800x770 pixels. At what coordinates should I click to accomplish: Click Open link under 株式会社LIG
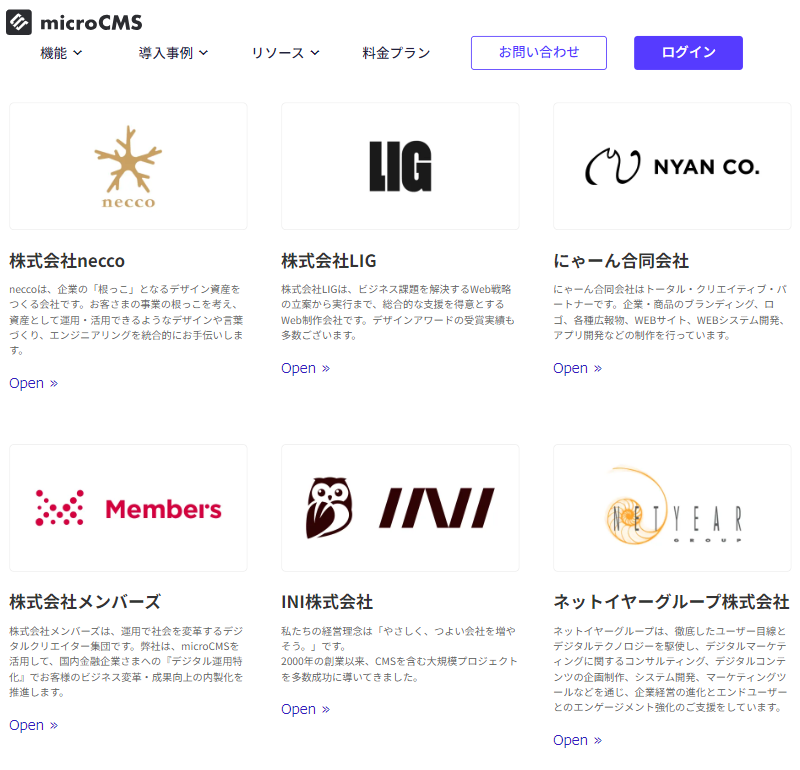306,368
